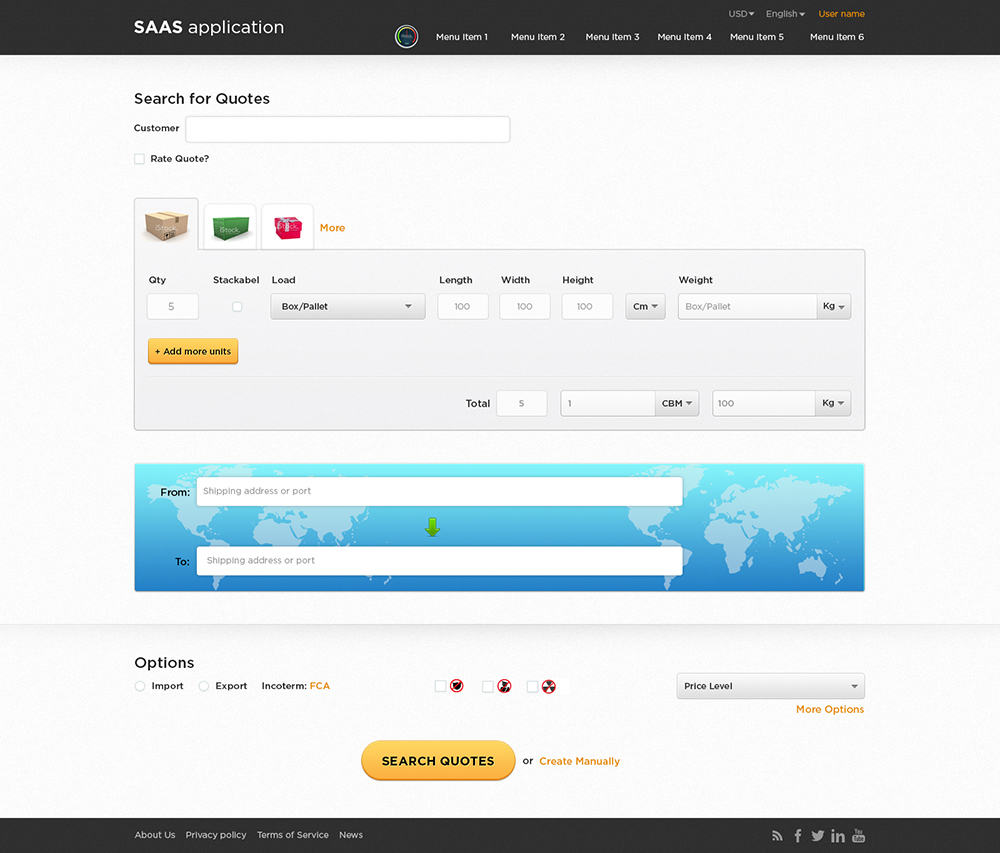Toggle the Stackabel checkbox
This screenshot has width=1000, height=853.
click(x=237, y=307)
